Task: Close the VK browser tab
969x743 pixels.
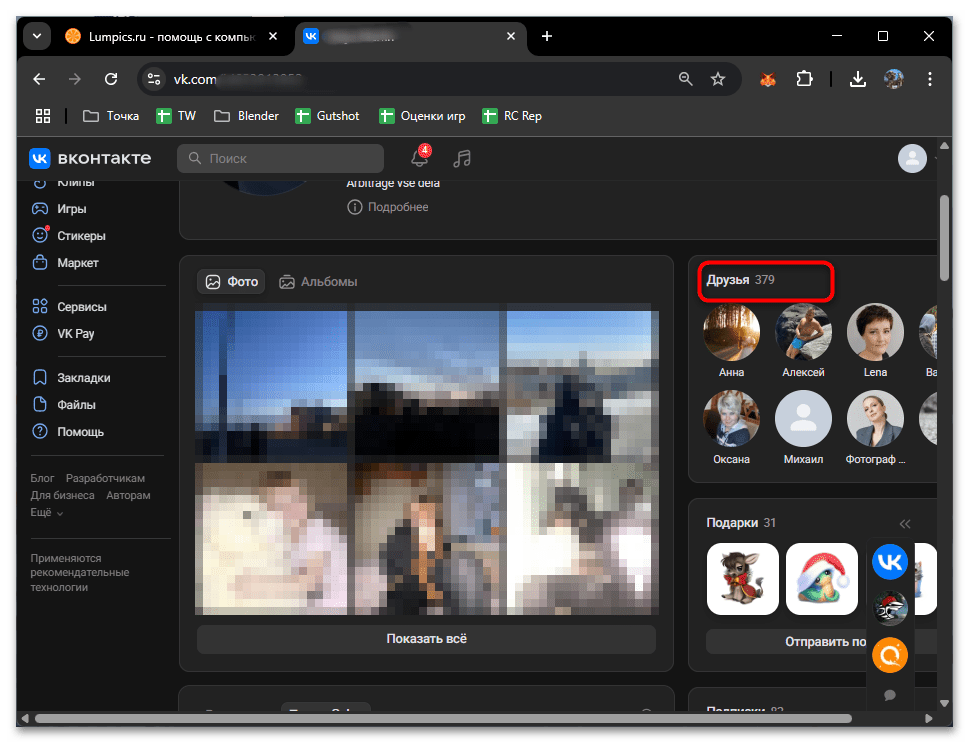Action: coord(510,36)
